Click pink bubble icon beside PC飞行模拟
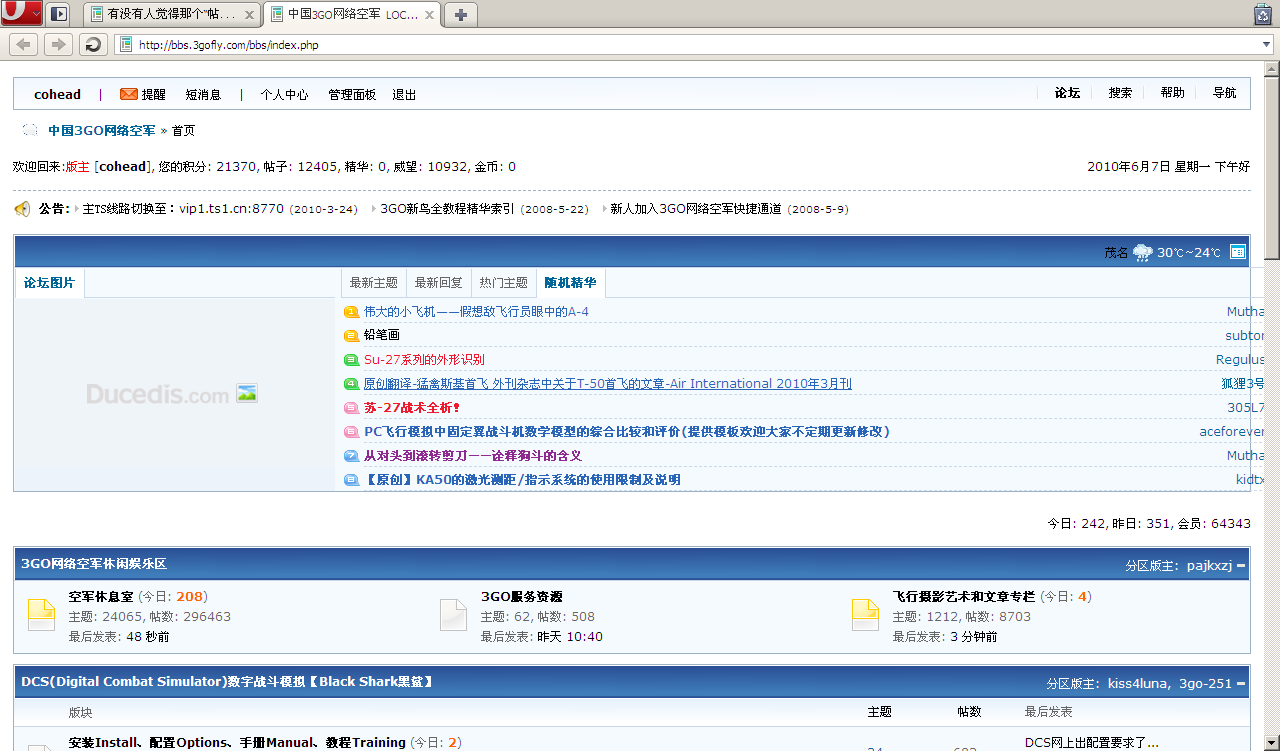Viewport: 1280px width, 751px height. 351,432
